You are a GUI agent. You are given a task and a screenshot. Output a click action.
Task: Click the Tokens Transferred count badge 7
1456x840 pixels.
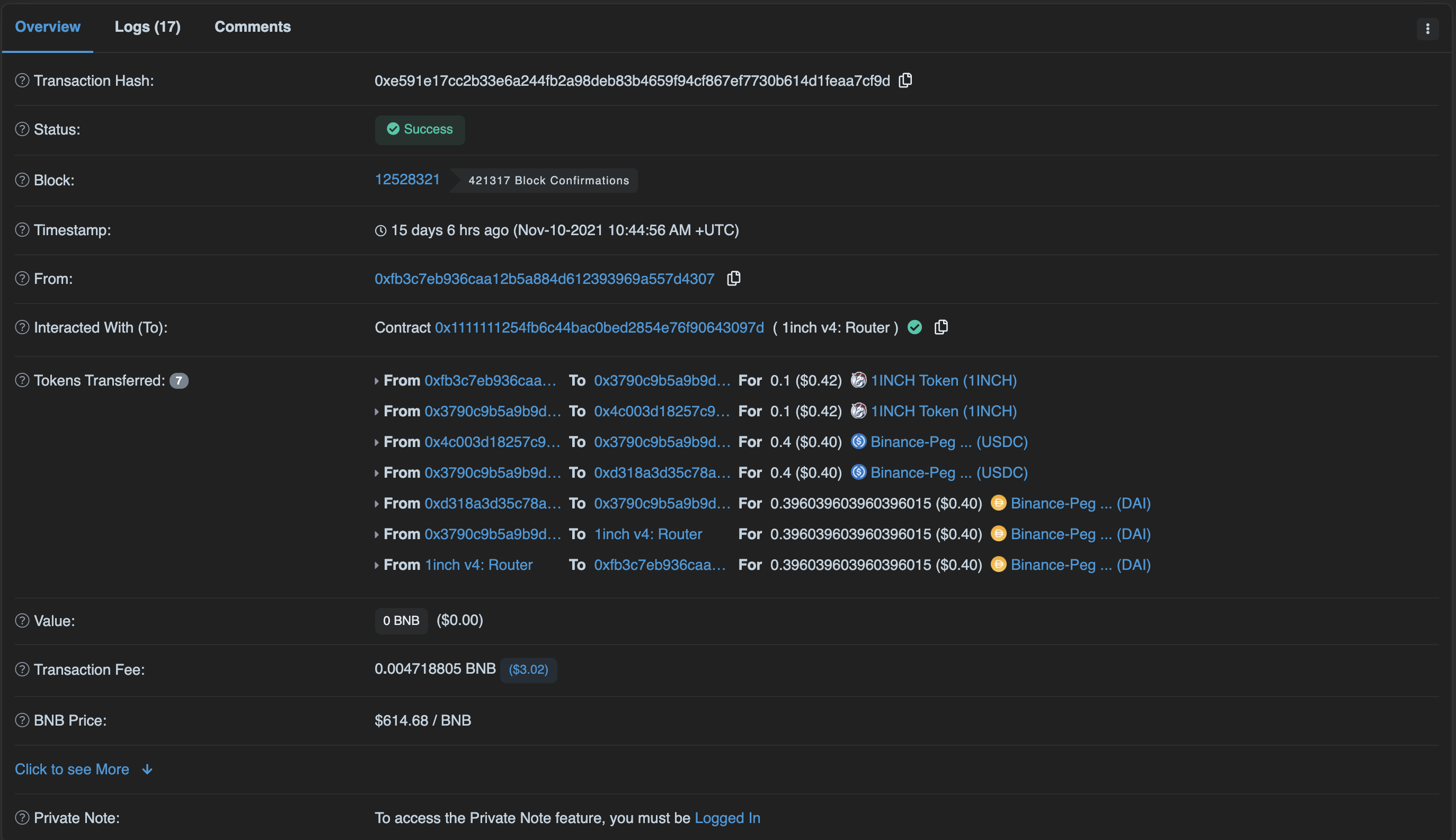tap(179, 381)
